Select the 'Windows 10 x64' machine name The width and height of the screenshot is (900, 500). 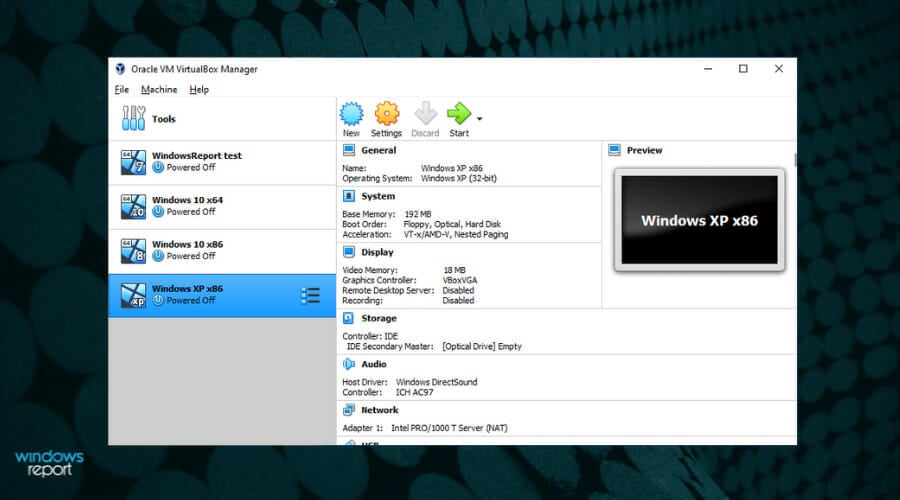[x=187, y=200]
